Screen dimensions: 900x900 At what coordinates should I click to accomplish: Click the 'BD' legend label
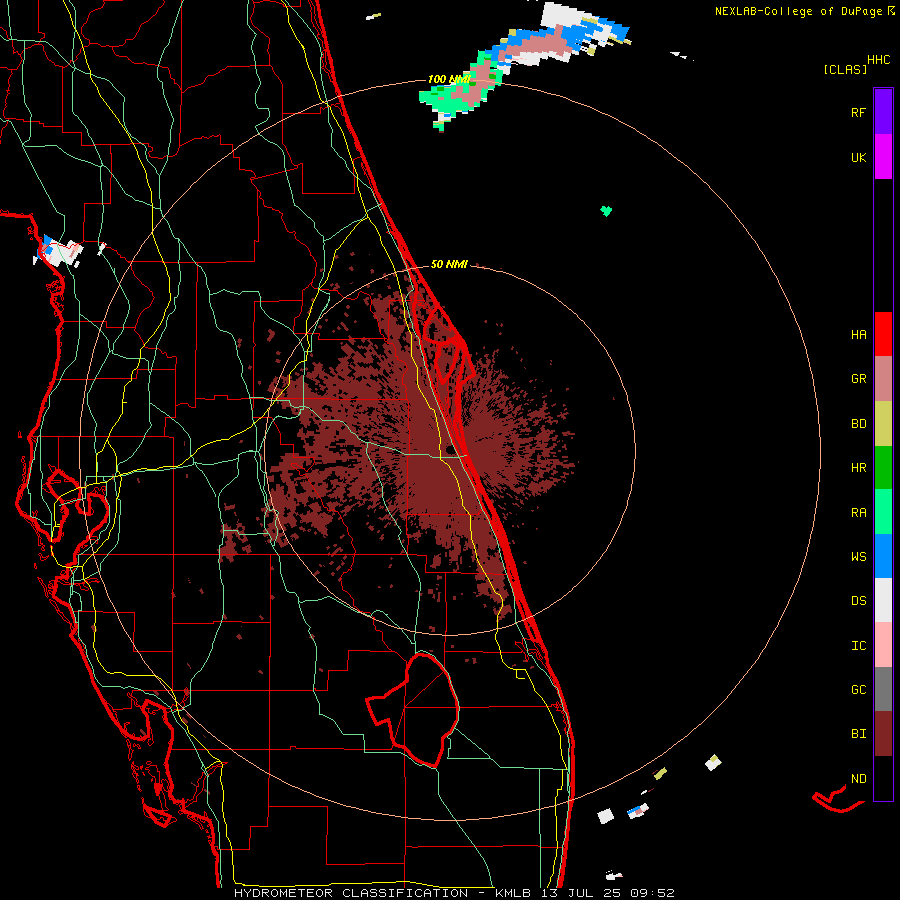[x=858, y=424]
